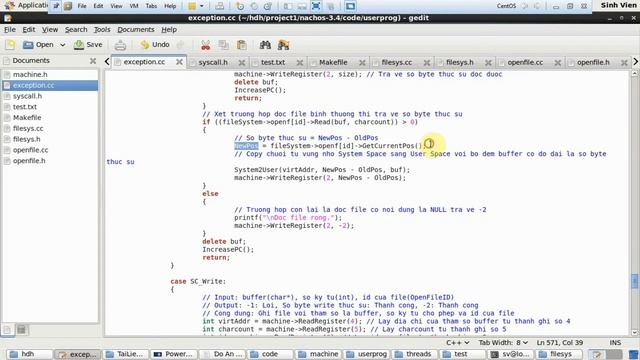The image size is (640, 360).
Task: Close the filesys.h tab
Action: click(488, 62)
